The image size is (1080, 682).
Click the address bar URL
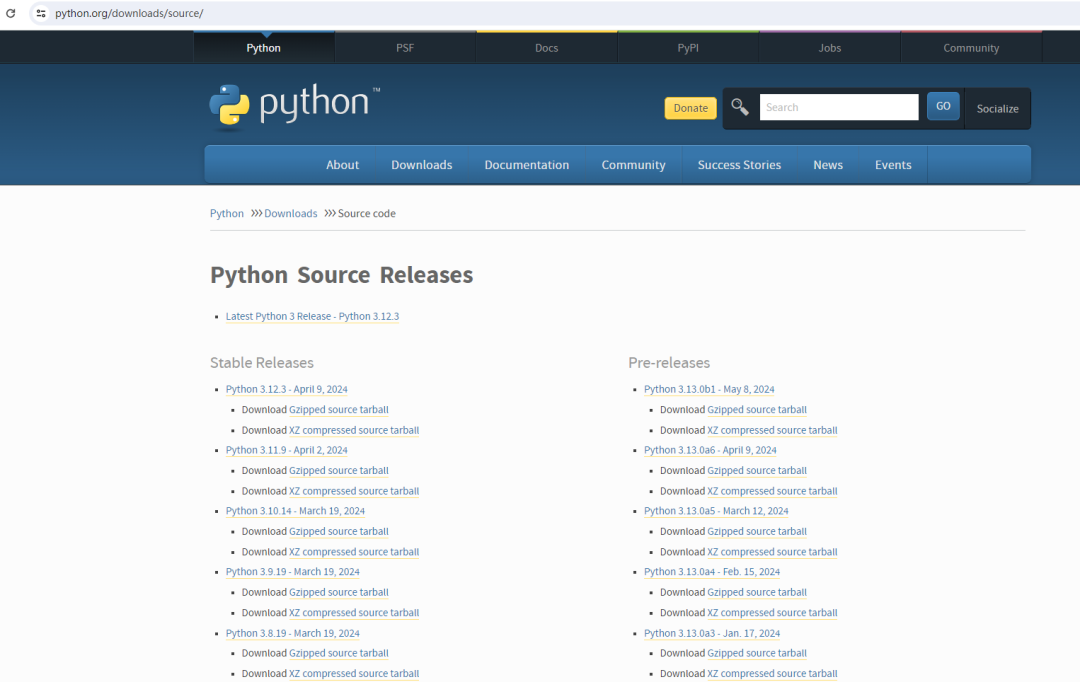(x=129, y=13)
